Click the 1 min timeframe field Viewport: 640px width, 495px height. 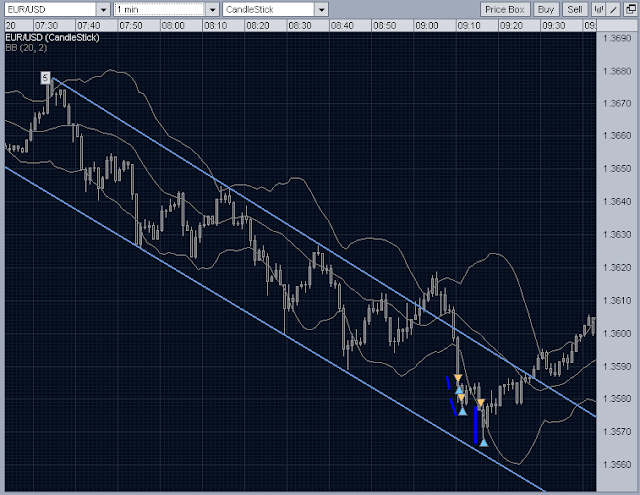pyautogui.click(x=160, y=9)
